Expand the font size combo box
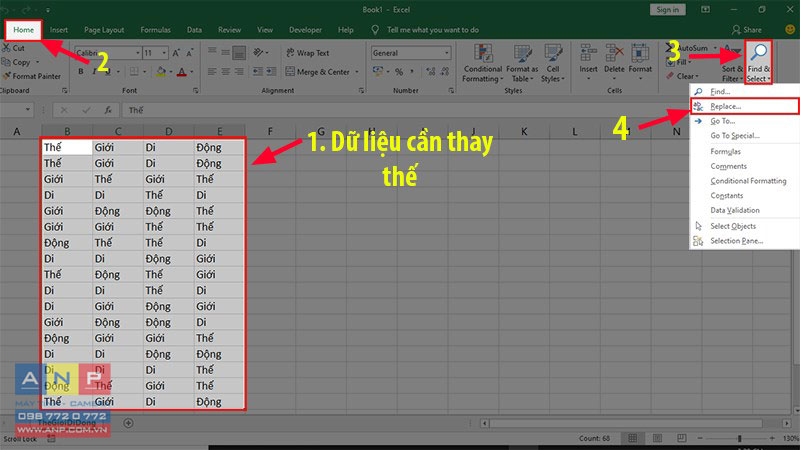The width and height of the screenshot is (800, 450). tap(164, 53)
